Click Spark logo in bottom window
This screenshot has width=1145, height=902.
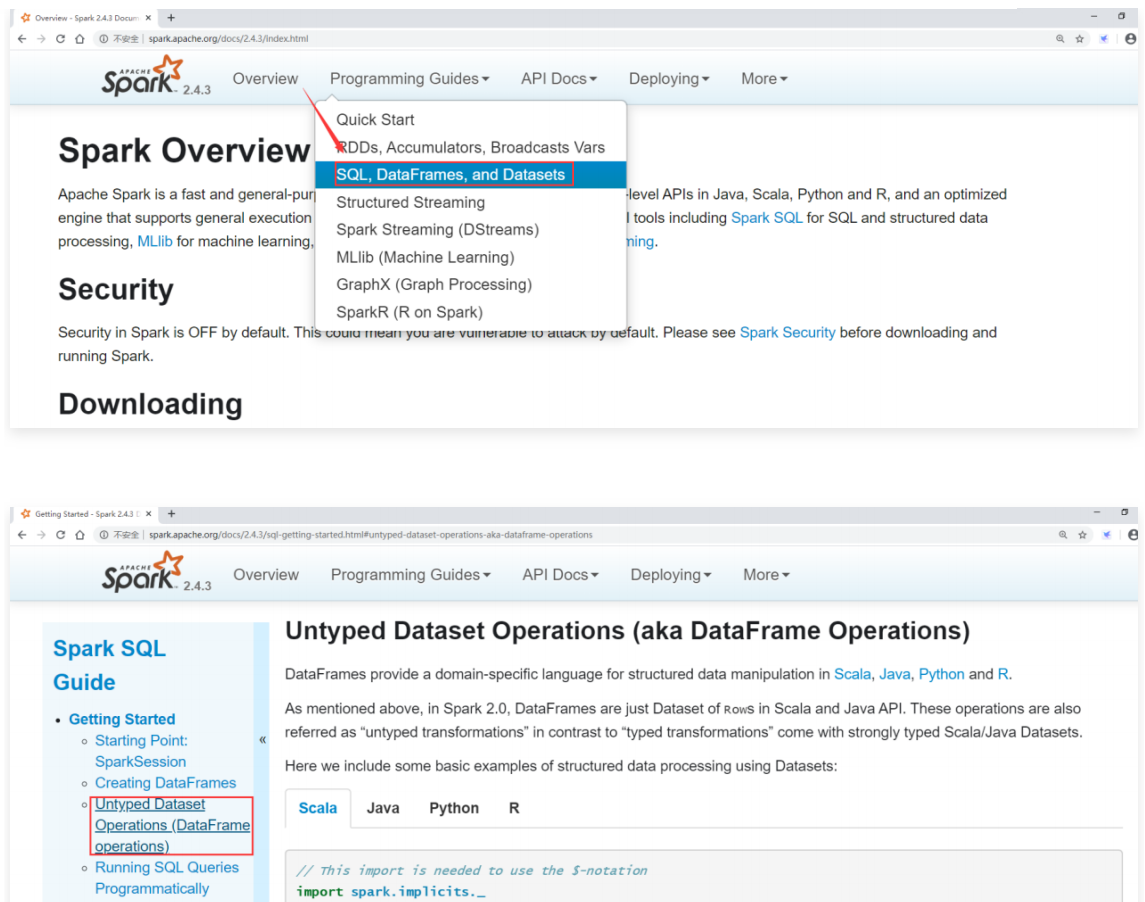[x=142, y=572]
